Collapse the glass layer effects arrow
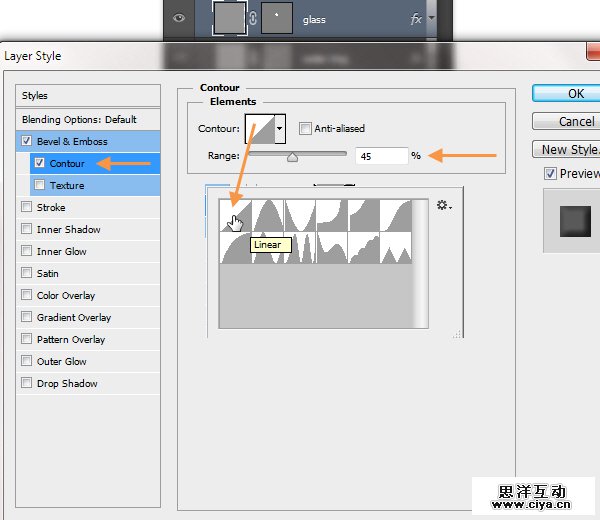Viewport: 600px width, 520px height. [x=431, y=19]
